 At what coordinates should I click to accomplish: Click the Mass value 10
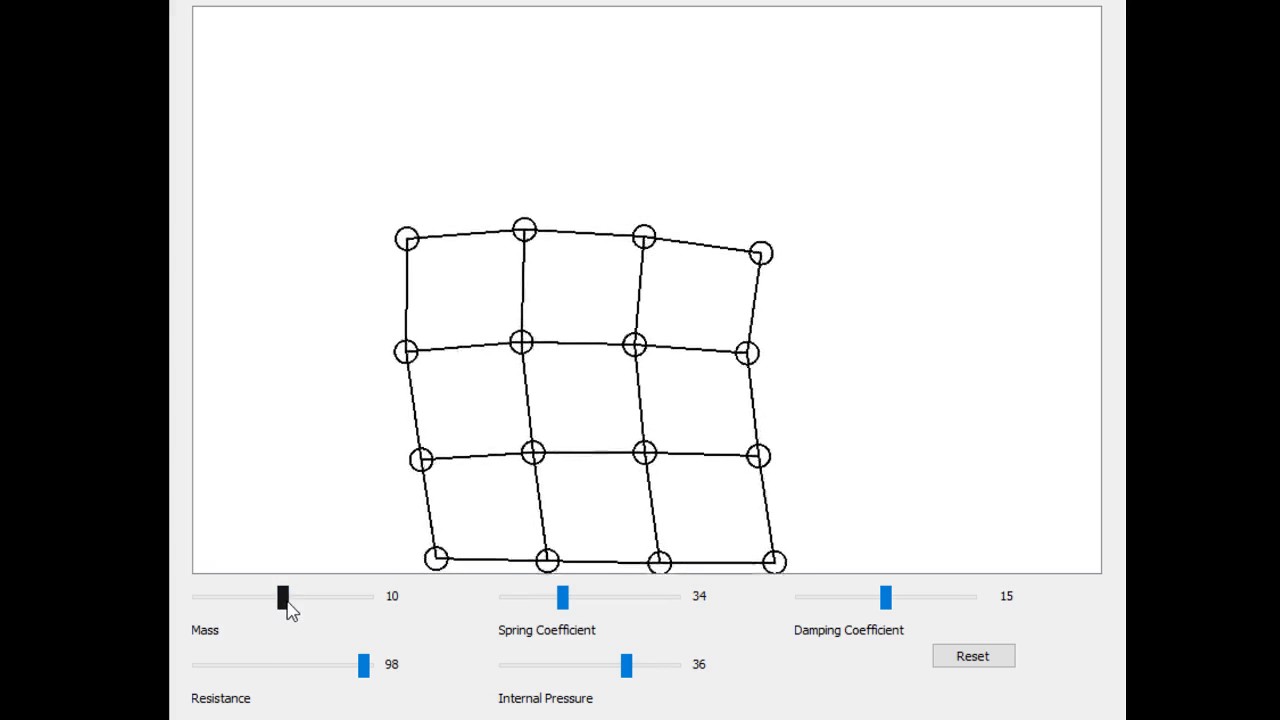click(392, 596)
